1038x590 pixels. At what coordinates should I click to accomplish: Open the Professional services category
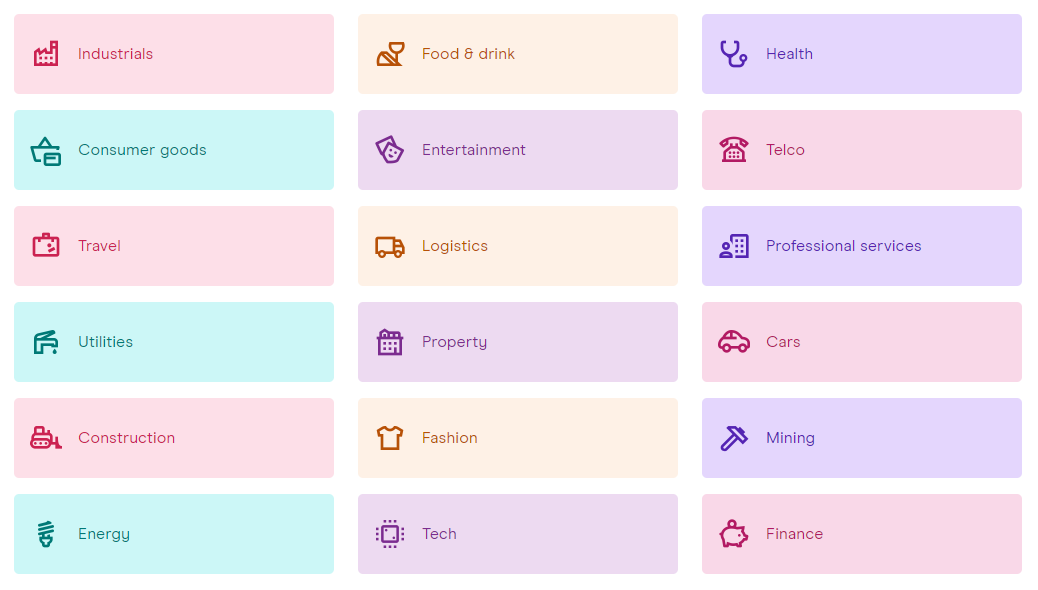[862, 246]
